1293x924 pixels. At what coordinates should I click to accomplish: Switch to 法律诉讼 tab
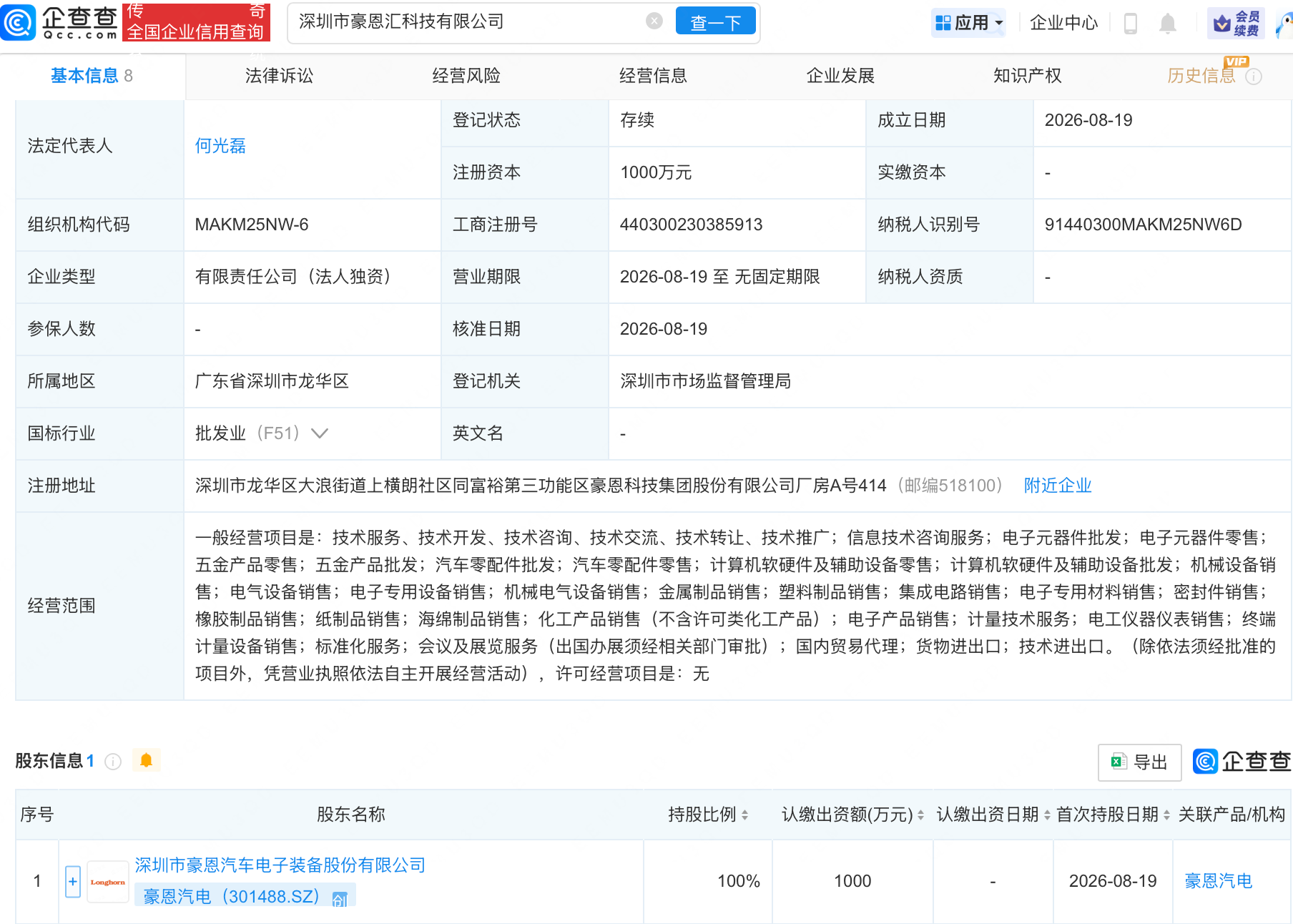tap(279, 76)
